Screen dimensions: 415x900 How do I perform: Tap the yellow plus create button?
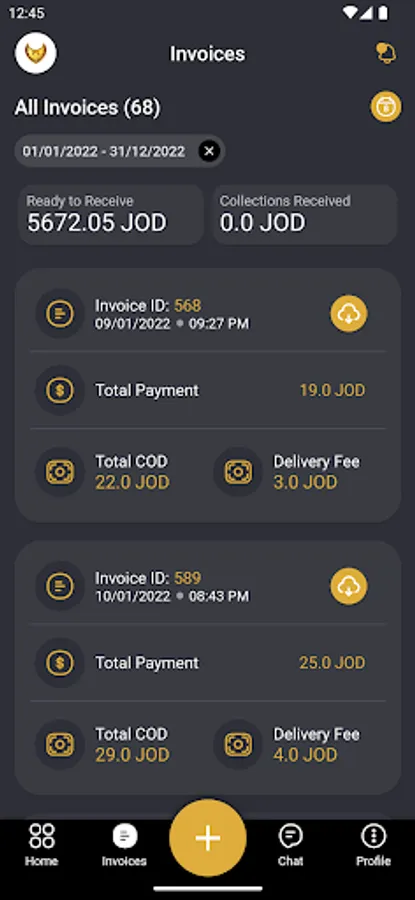(208, 838)
